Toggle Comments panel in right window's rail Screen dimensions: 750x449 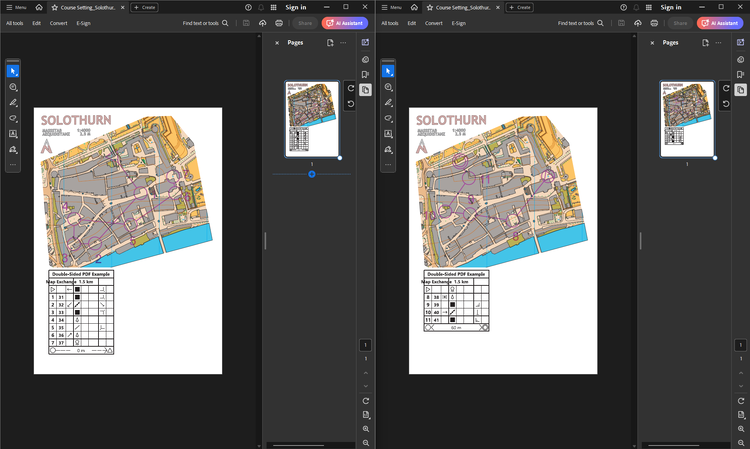tap(740, 59)
